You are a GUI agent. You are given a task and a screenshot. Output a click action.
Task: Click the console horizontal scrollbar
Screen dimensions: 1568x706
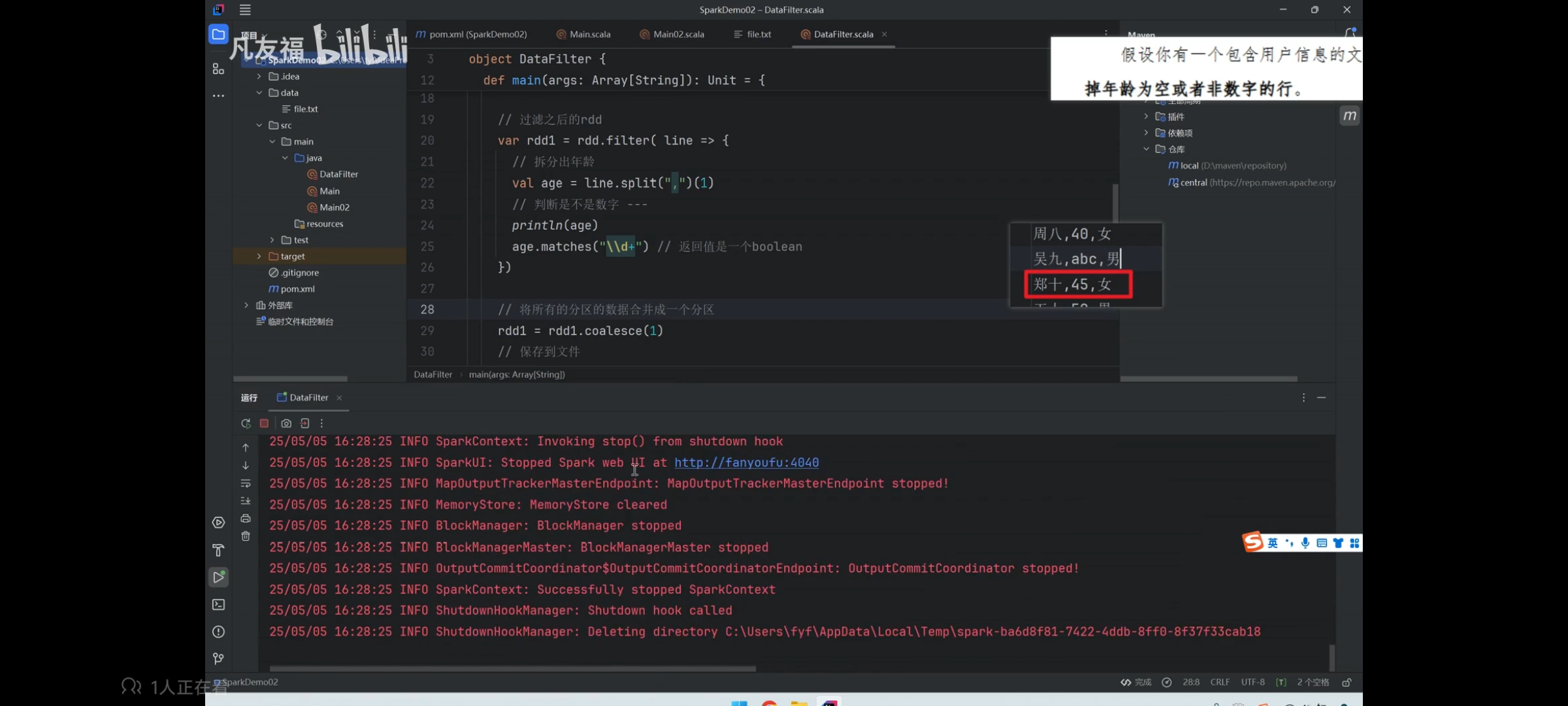click(x=512, y=668)
